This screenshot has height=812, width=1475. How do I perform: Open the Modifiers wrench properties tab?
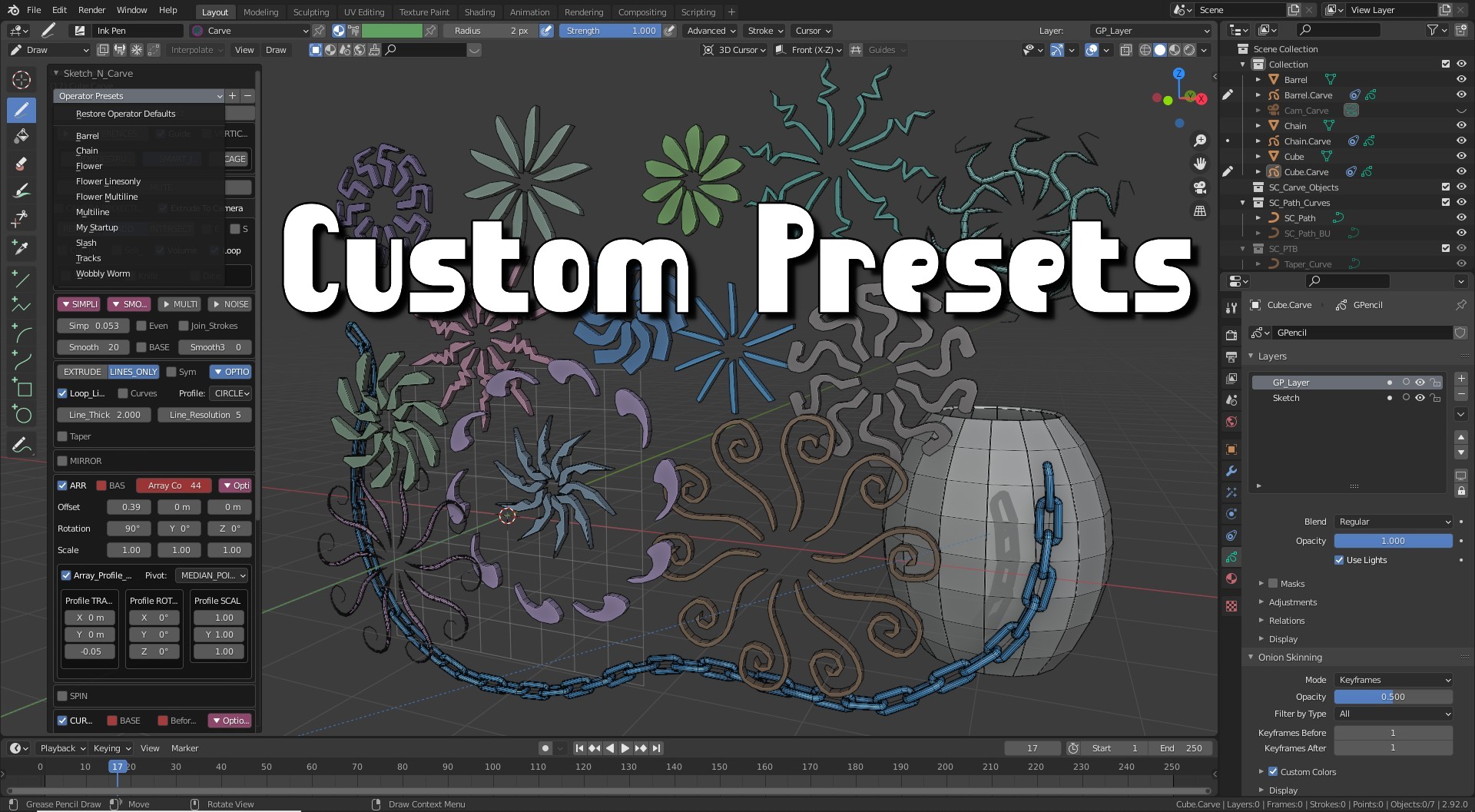tap(1231, 470)
